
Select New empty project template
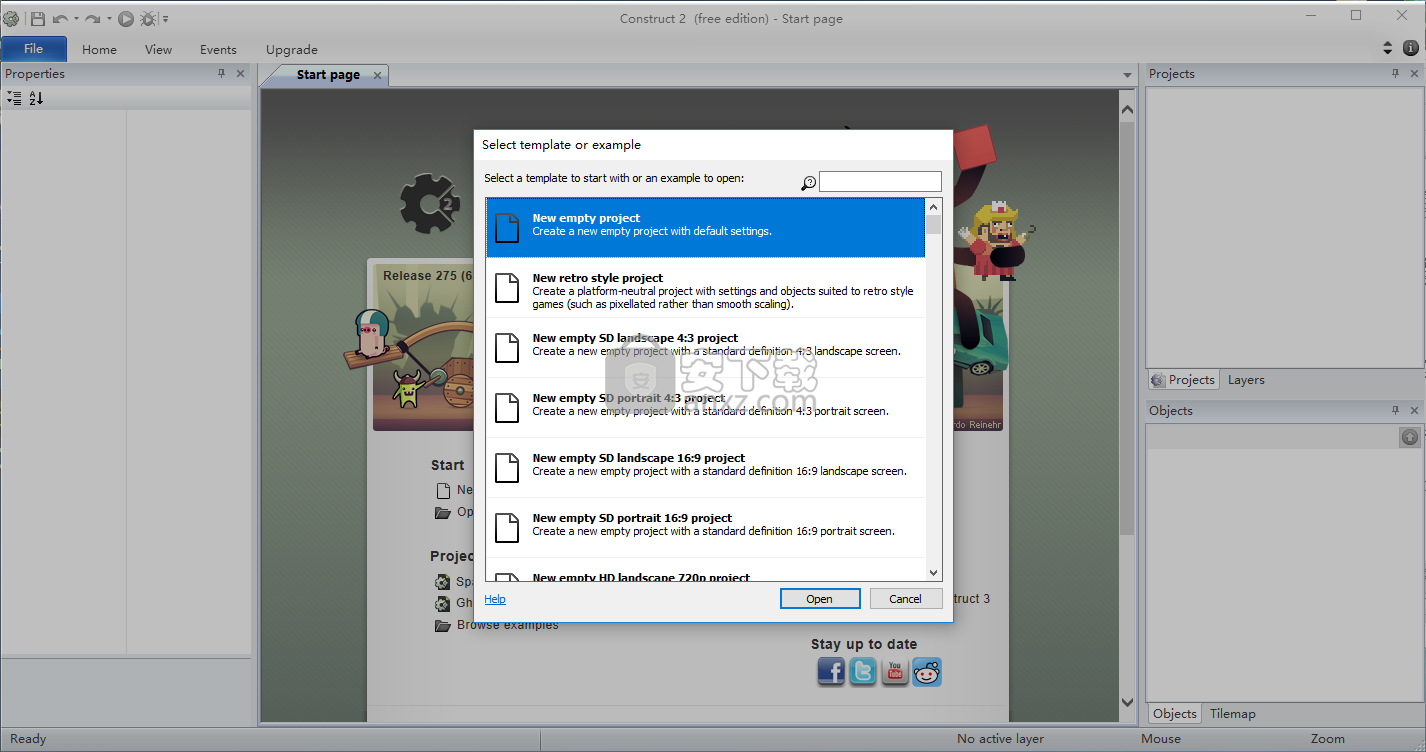tap(706, 228)
